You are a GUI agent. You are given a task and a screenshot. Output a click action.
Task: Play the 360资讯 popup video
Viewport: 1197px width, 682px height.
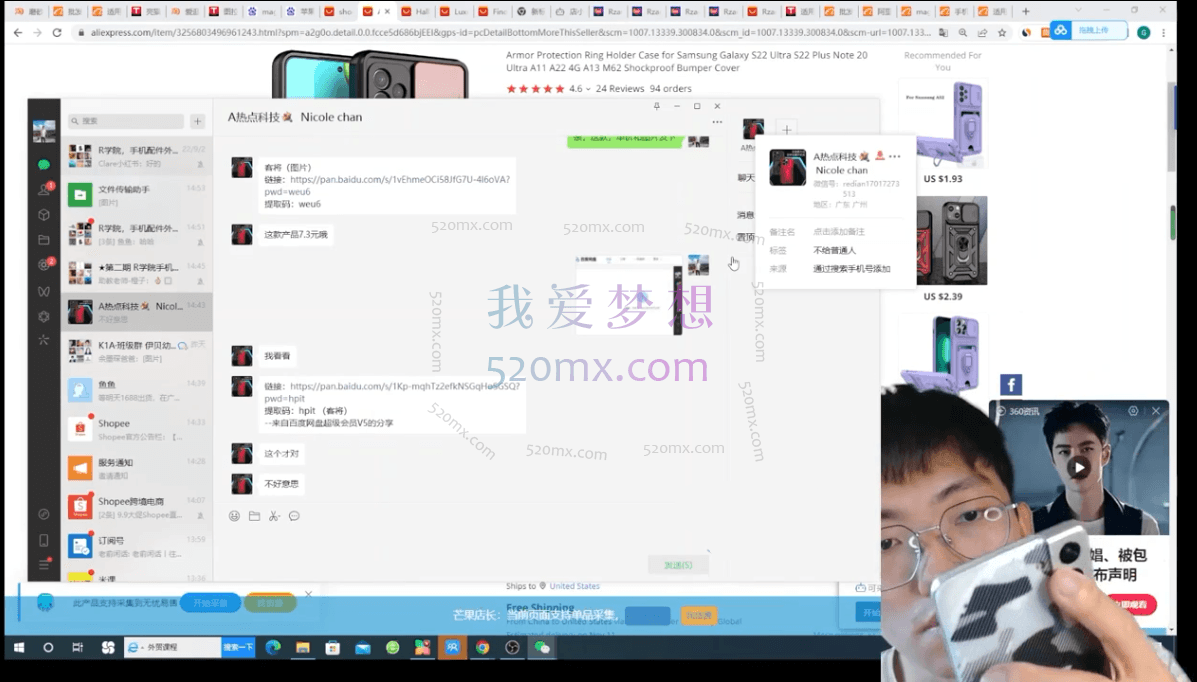tap(1078, 467)
